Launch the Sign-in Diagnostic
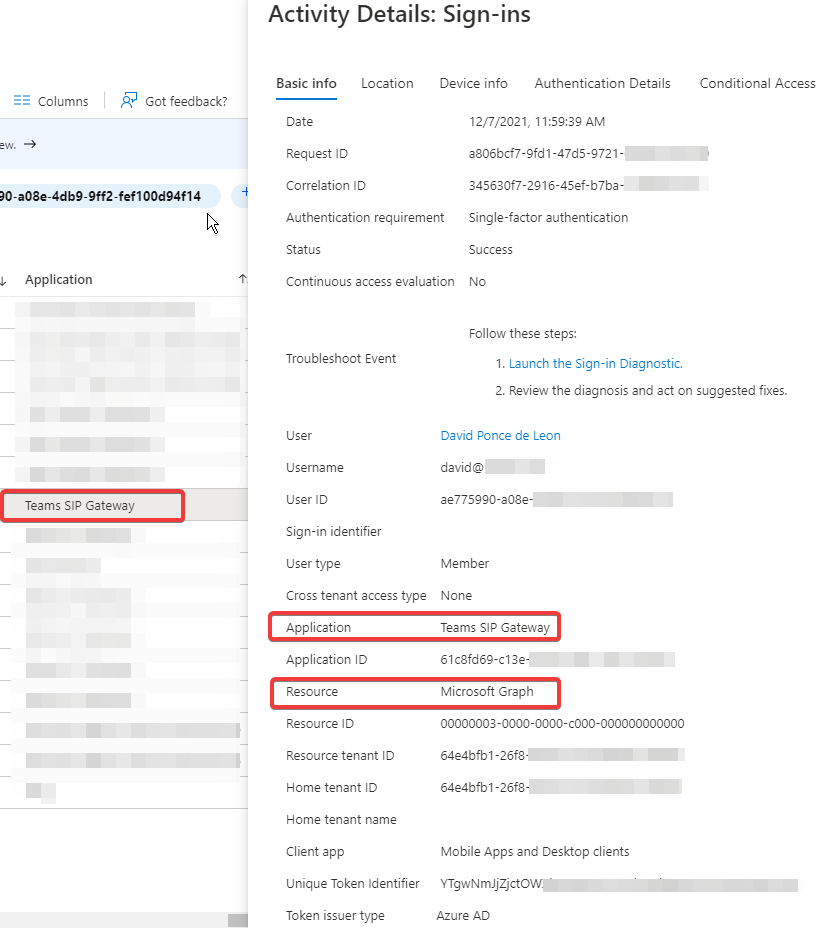 click(x=594, y=363)
